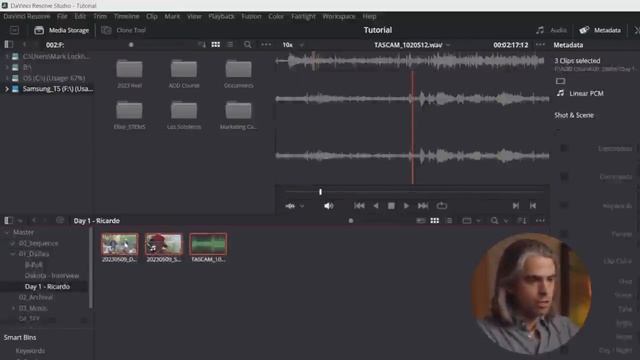The image size is (640, 360).
Task: Open media pool bin list dropdown arrow
Action: [20, 221]
